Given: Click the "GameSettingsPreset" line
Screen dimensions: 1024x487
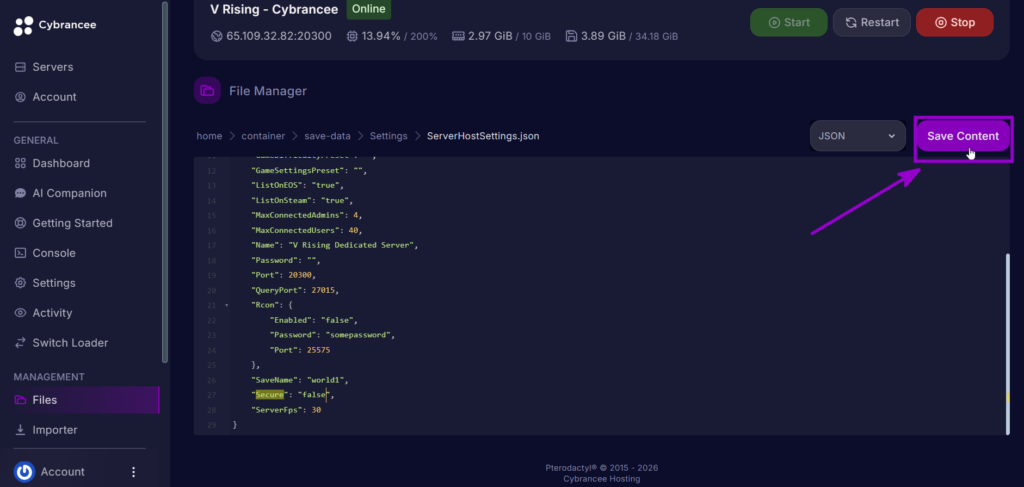Looking at the screenshot, I should pos(310,171).
